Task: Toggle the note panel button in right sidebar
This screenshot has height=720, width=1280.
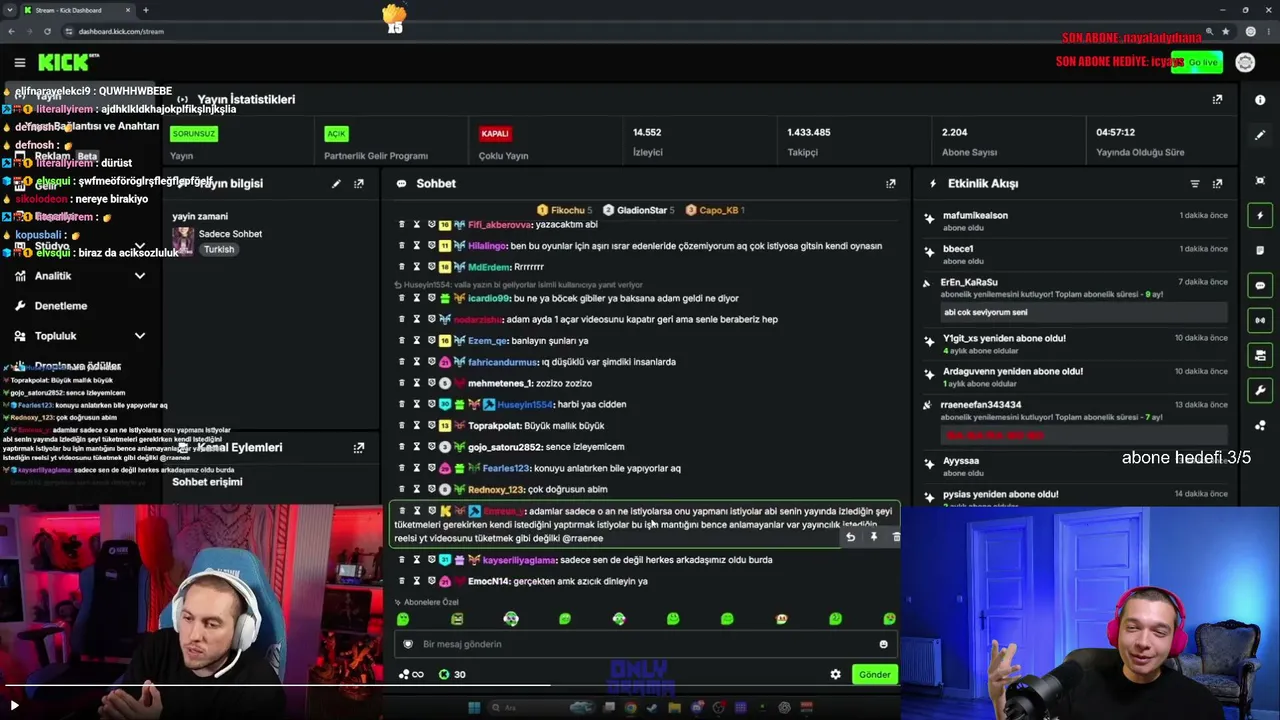Action: (x=1260, y=250)
